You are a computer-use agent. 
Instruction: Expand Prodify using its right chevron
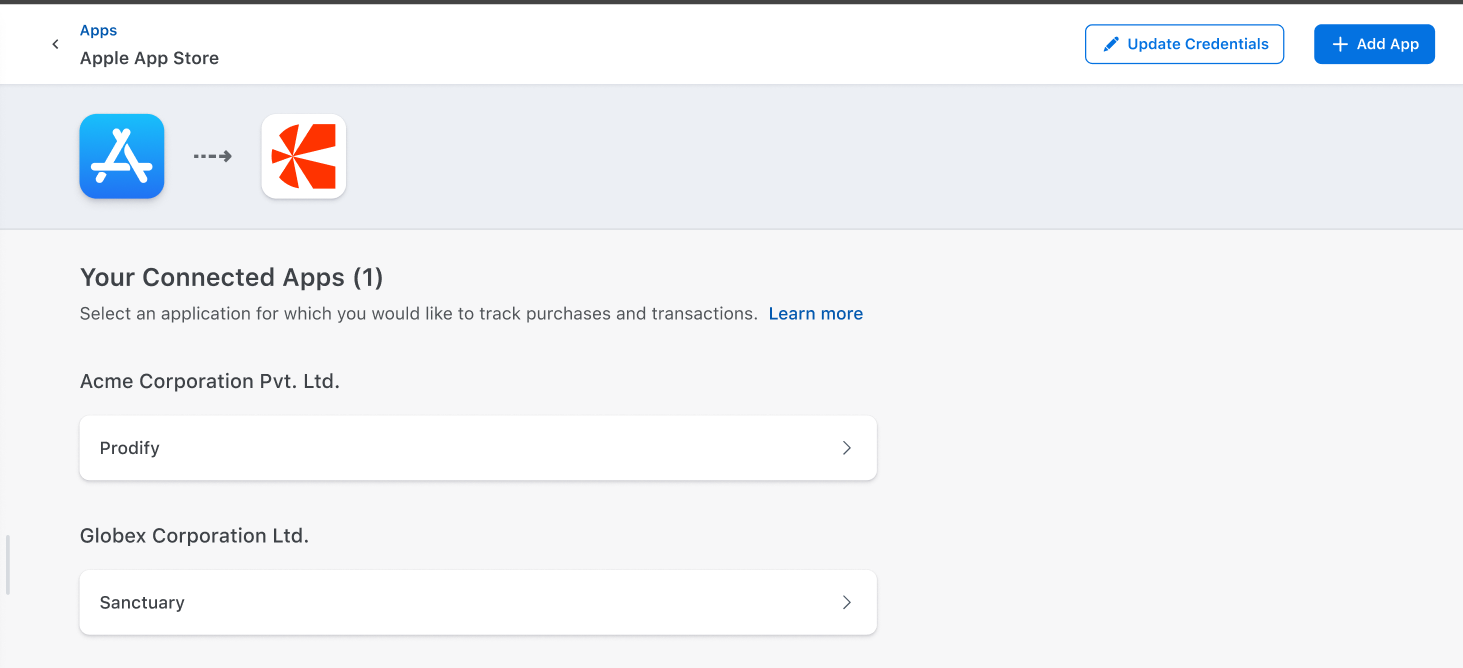pos(846,448)
